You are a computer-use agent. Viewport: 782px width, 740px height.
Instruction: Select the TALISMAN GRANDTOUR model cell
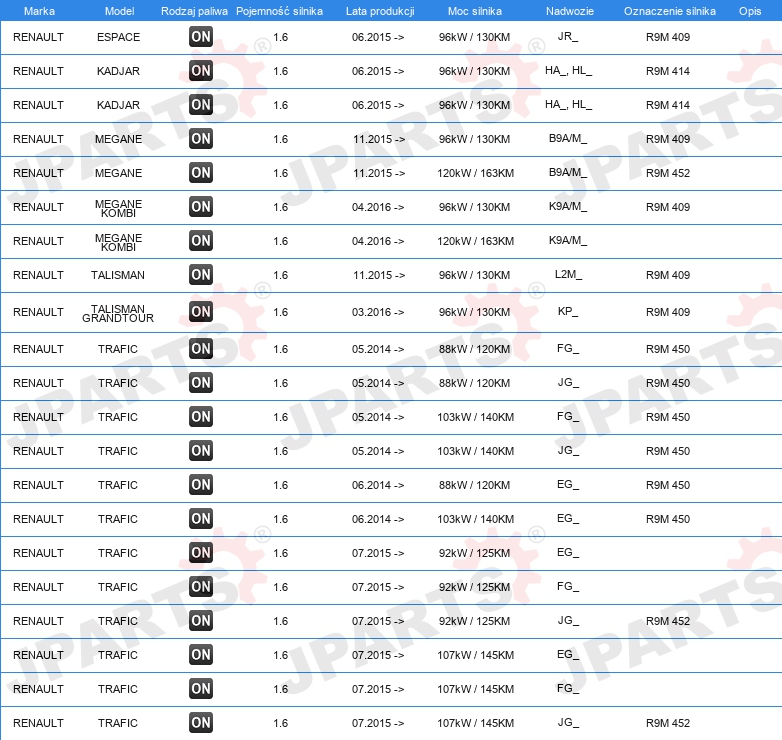coord(118,314)
